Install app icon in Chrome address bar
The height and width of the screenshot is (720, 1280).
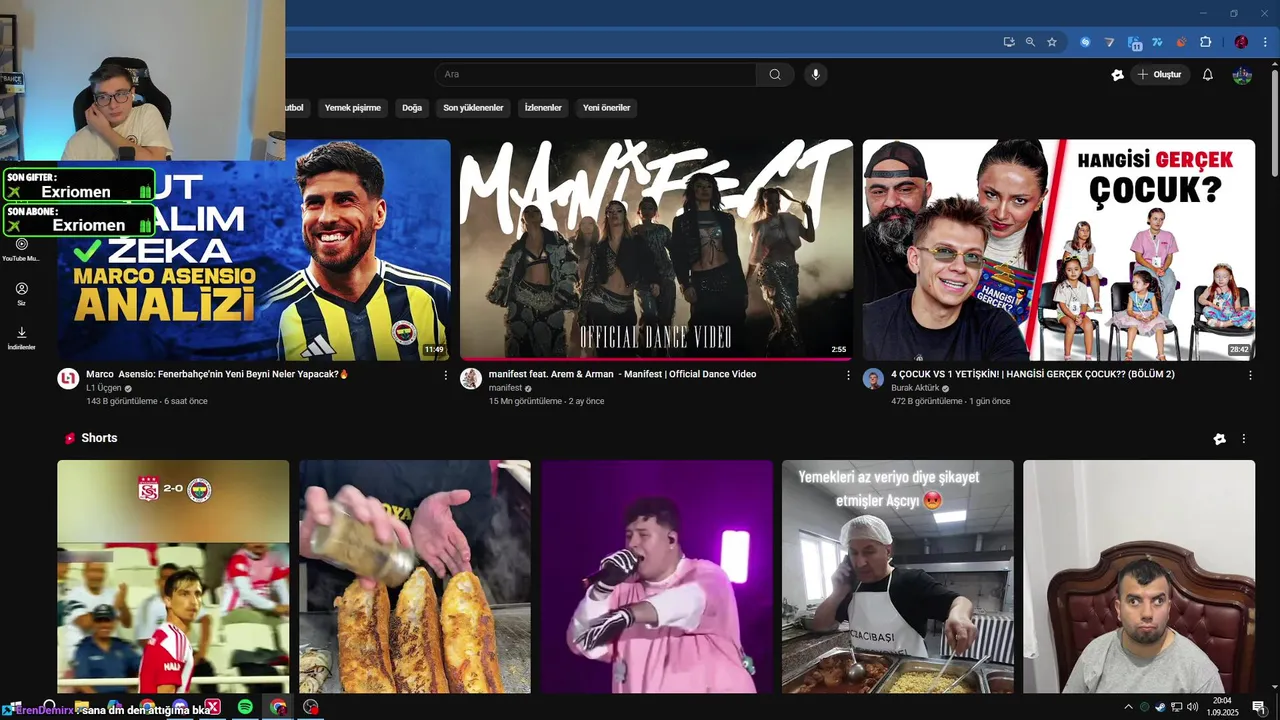click(1009, 42)
